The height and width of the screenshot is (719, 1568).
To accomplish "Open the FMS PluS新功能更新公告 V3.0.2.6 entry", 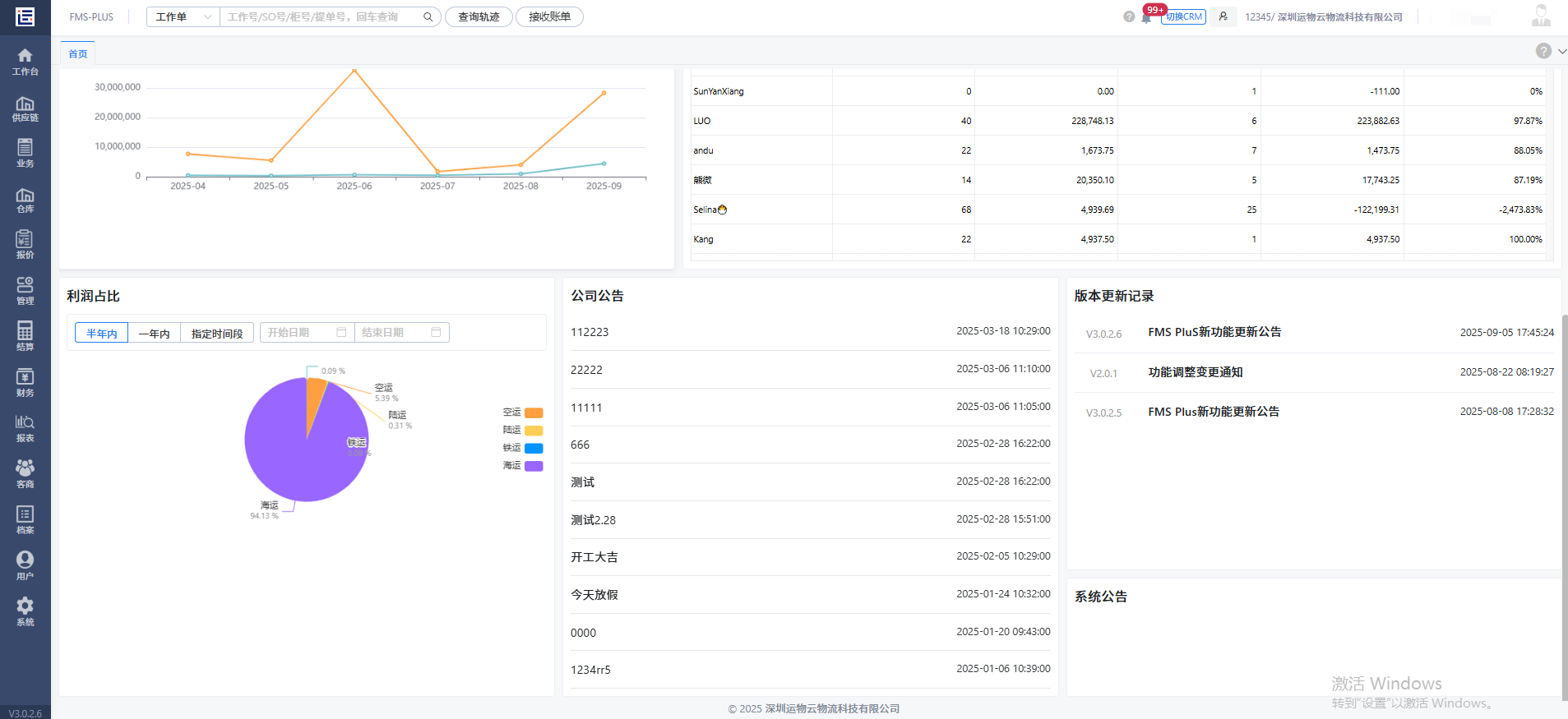I will tap(1214, 332).
